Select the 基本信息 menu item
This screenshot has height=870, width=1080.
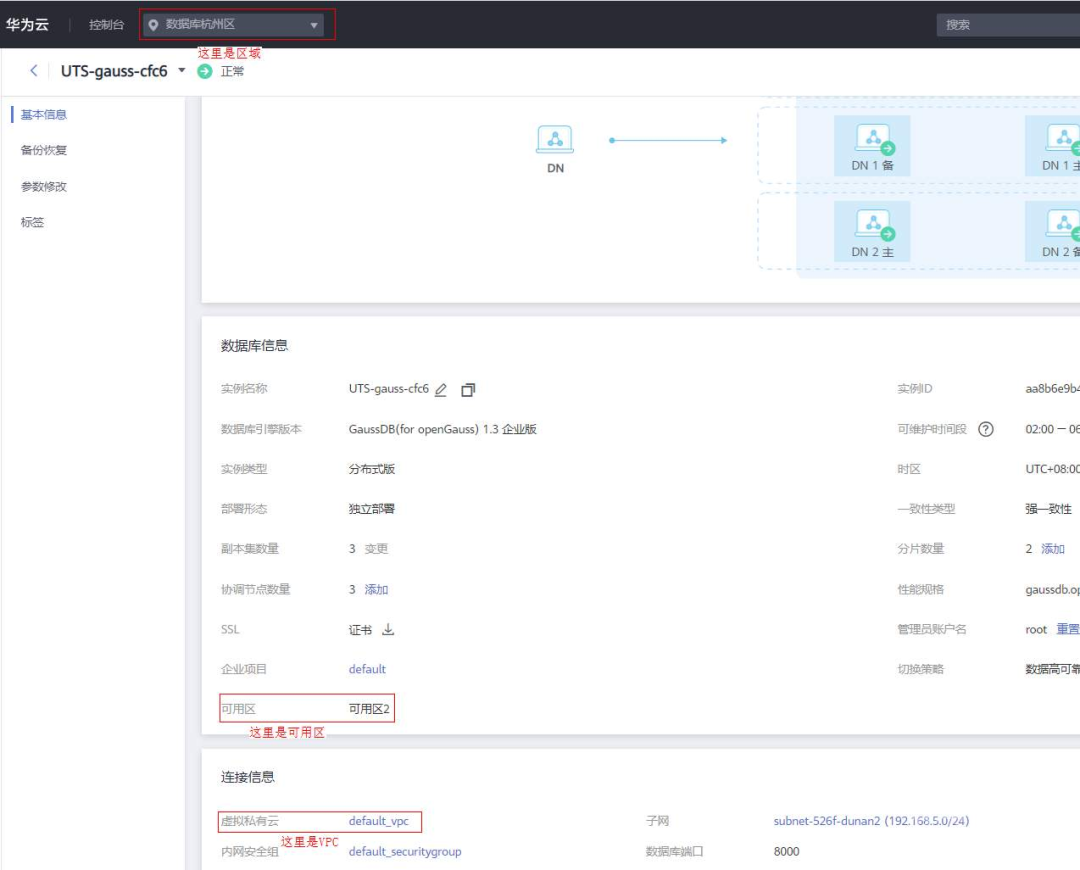point(43,114)
